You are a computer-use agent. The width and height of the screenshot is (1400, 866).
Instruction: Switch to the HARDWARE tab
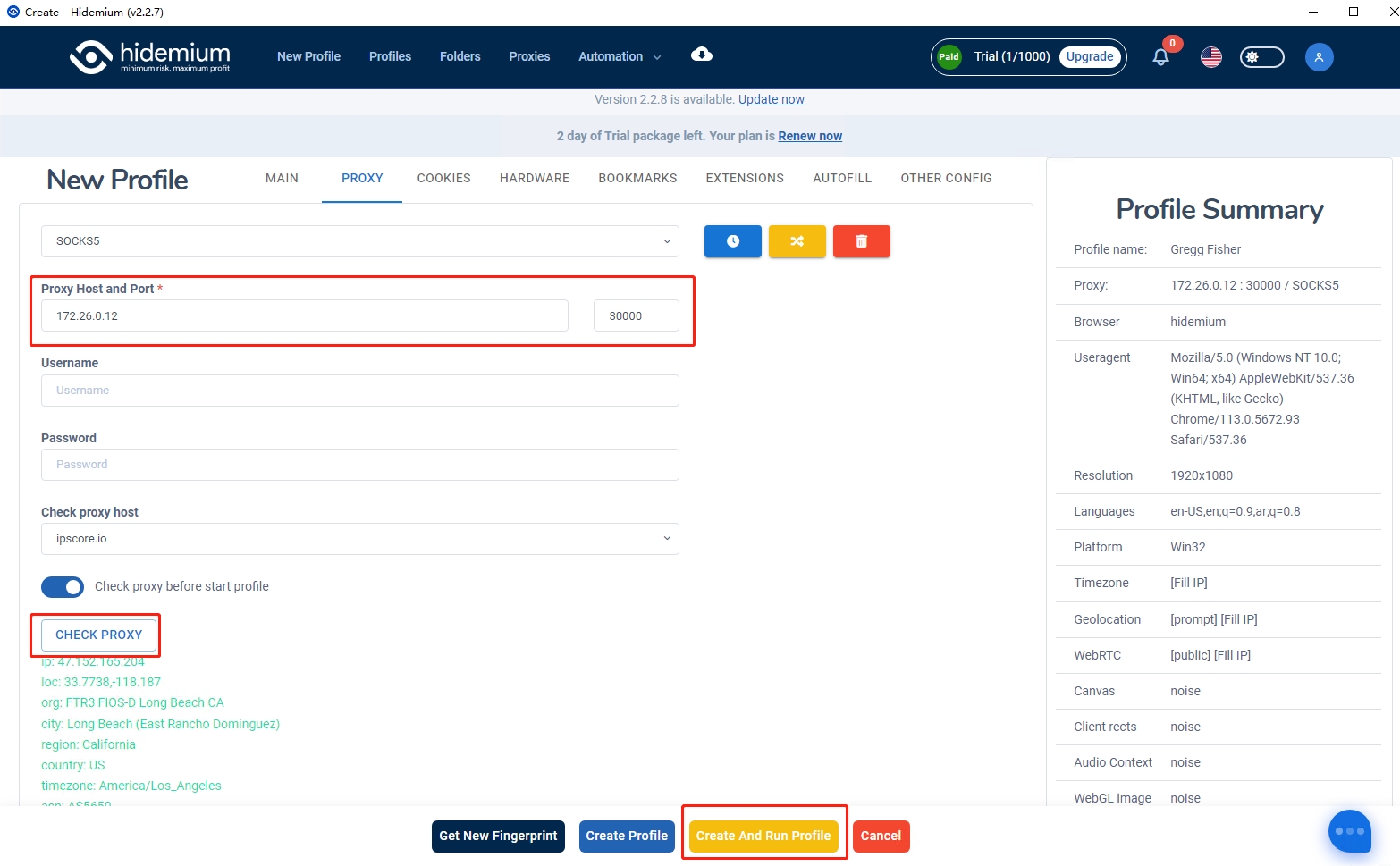click(x=534, y=178)
